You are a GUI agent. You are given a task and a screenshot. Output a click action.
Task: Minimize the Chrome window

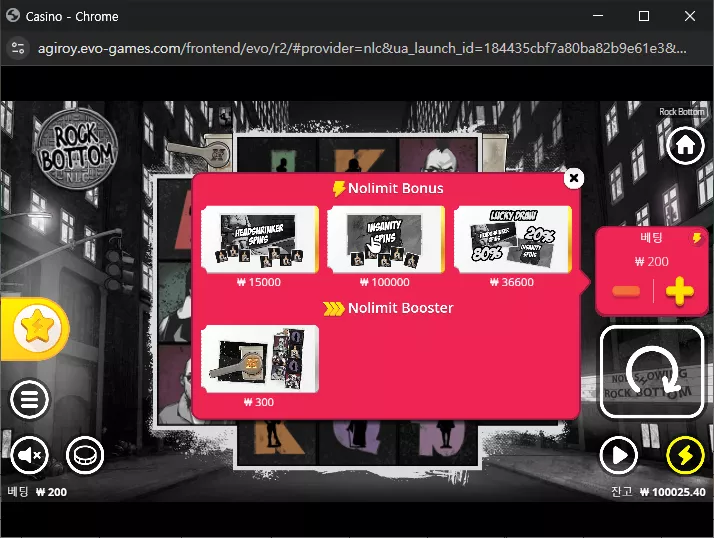pos(598,16)
